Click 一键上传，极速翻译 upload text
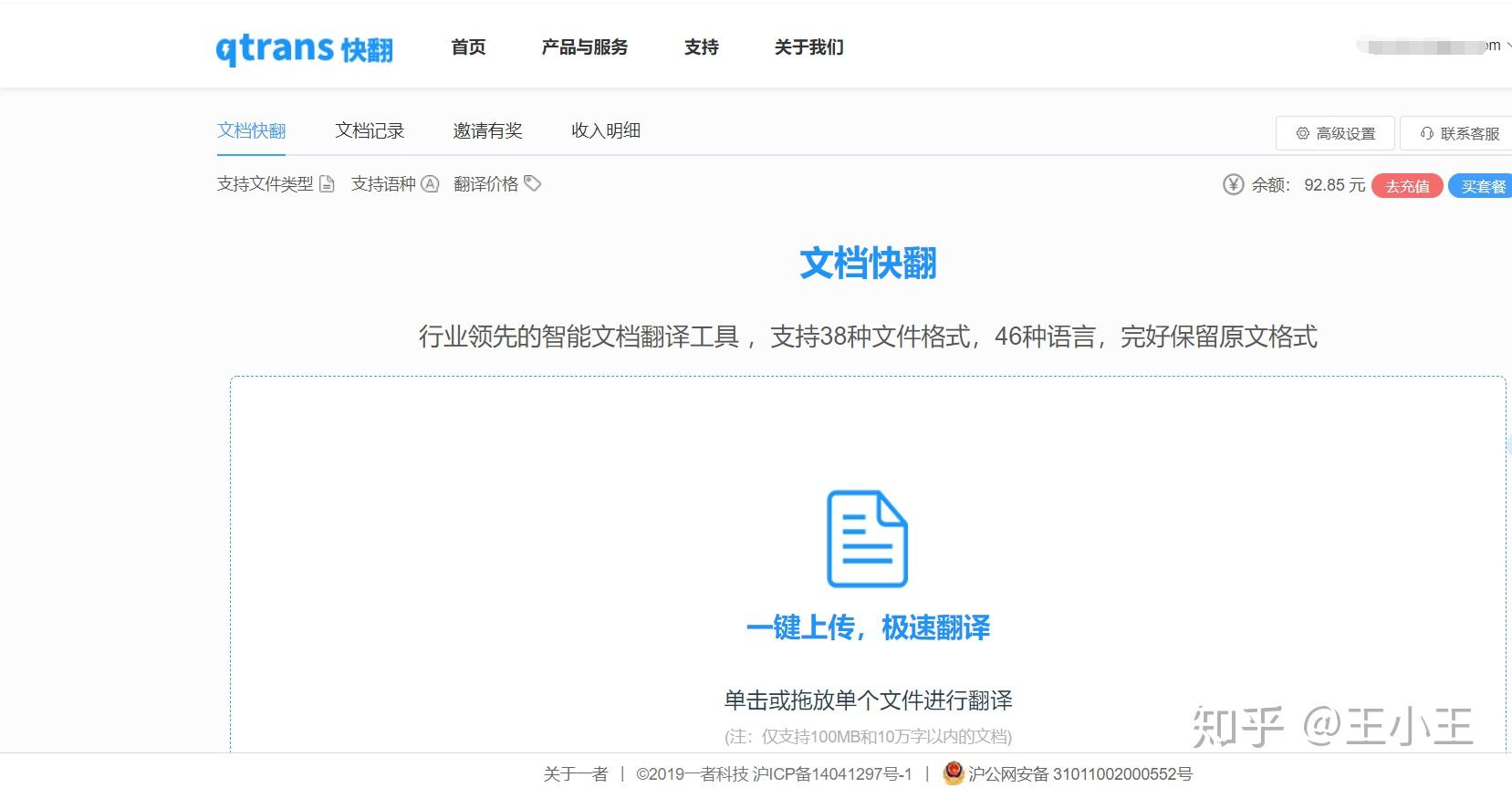1512x788 pixels. point(868,627)
